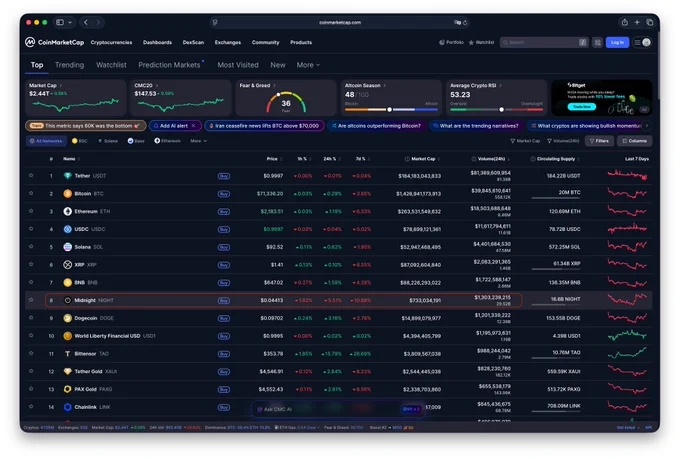This screenshot has width=680, height=459.
Task: Click Are altcoins outperforming Bitcoin chip
Action: [x=376, y=126]
